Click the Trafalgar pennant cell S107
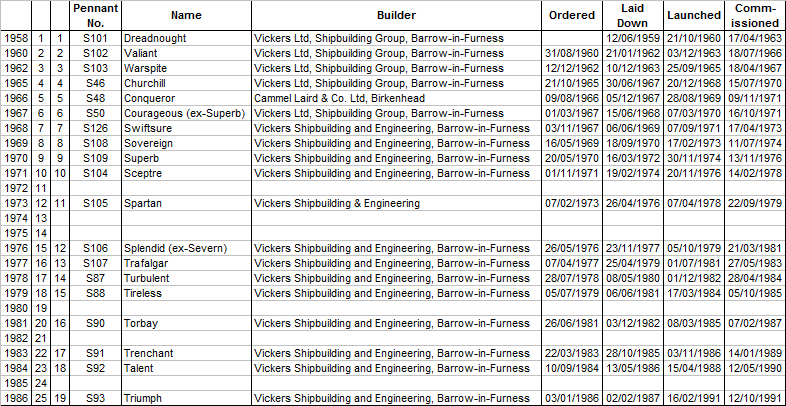The width and height of the screenshot is (786, 406). pyautogui.click(x=95, y=263)
